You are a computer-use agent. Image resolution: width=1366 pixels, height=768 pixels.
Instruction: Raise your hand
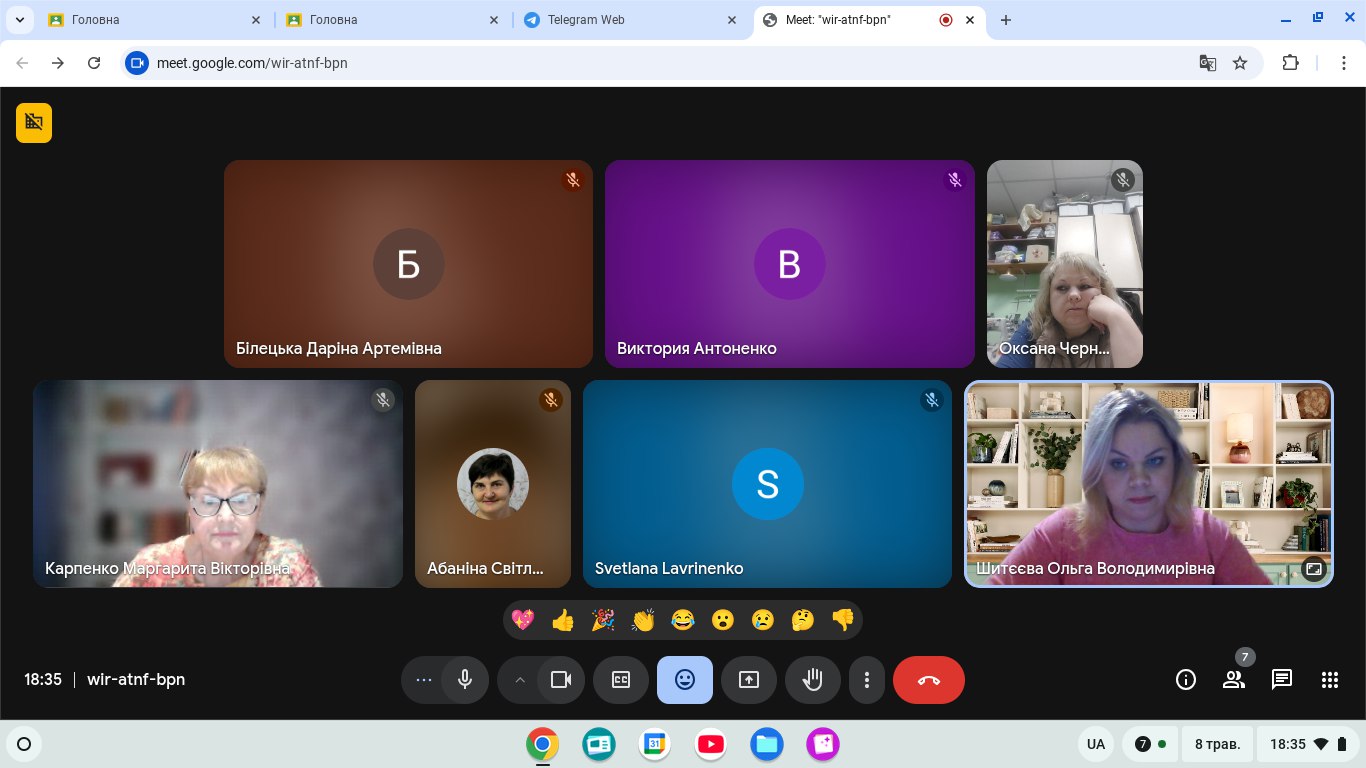[813, 680]
